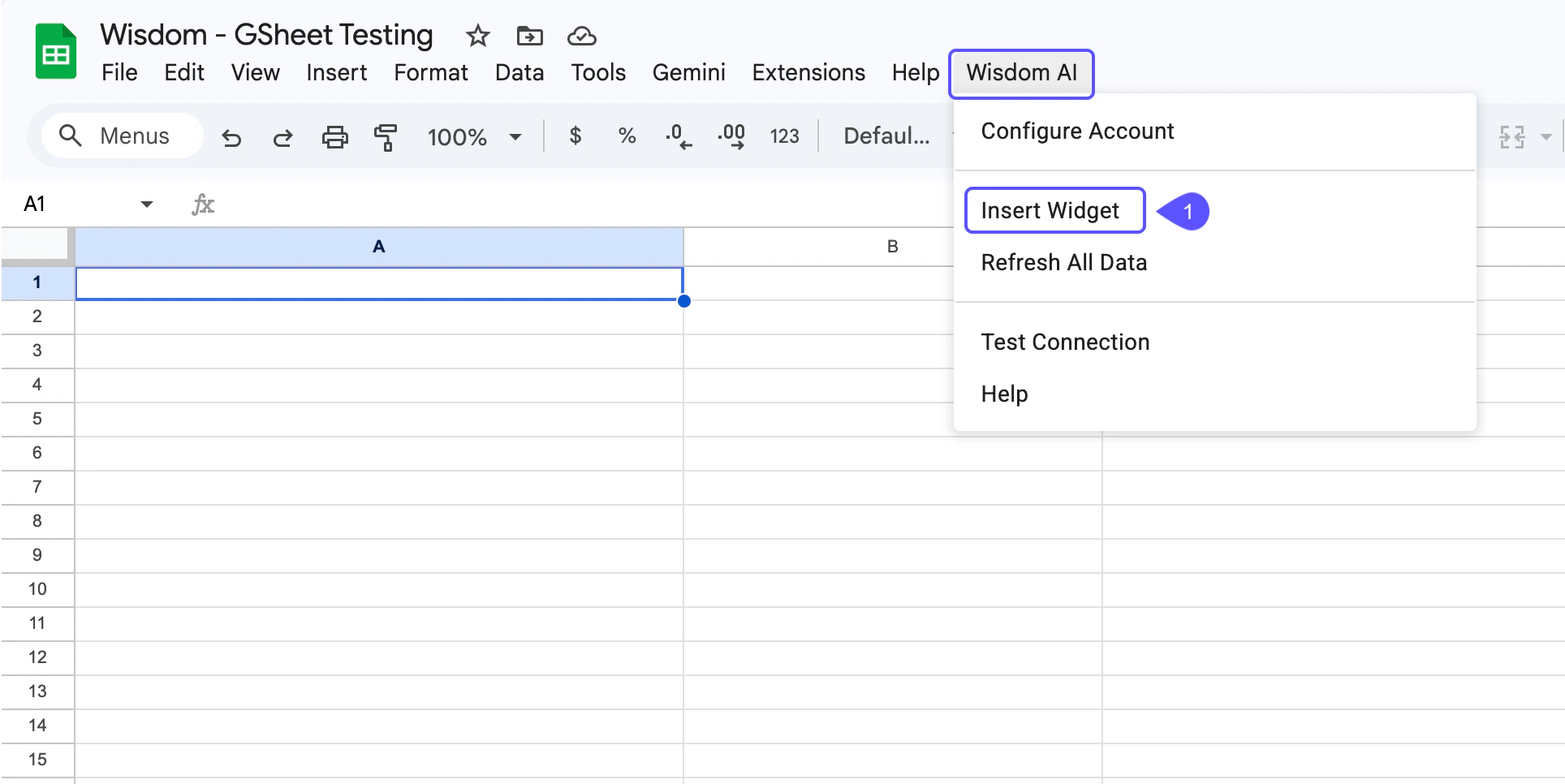This screenshot has height=784, width=1565.
Task: Star the Wisdom - GSheet Testing document
Action: click(x=477, y=36)
